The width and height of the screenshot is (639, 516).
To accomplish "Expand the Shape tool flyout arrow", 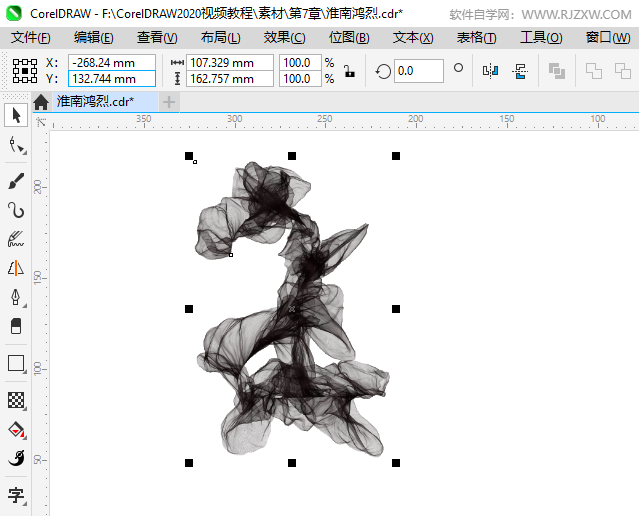I will (x=25, y=153).
